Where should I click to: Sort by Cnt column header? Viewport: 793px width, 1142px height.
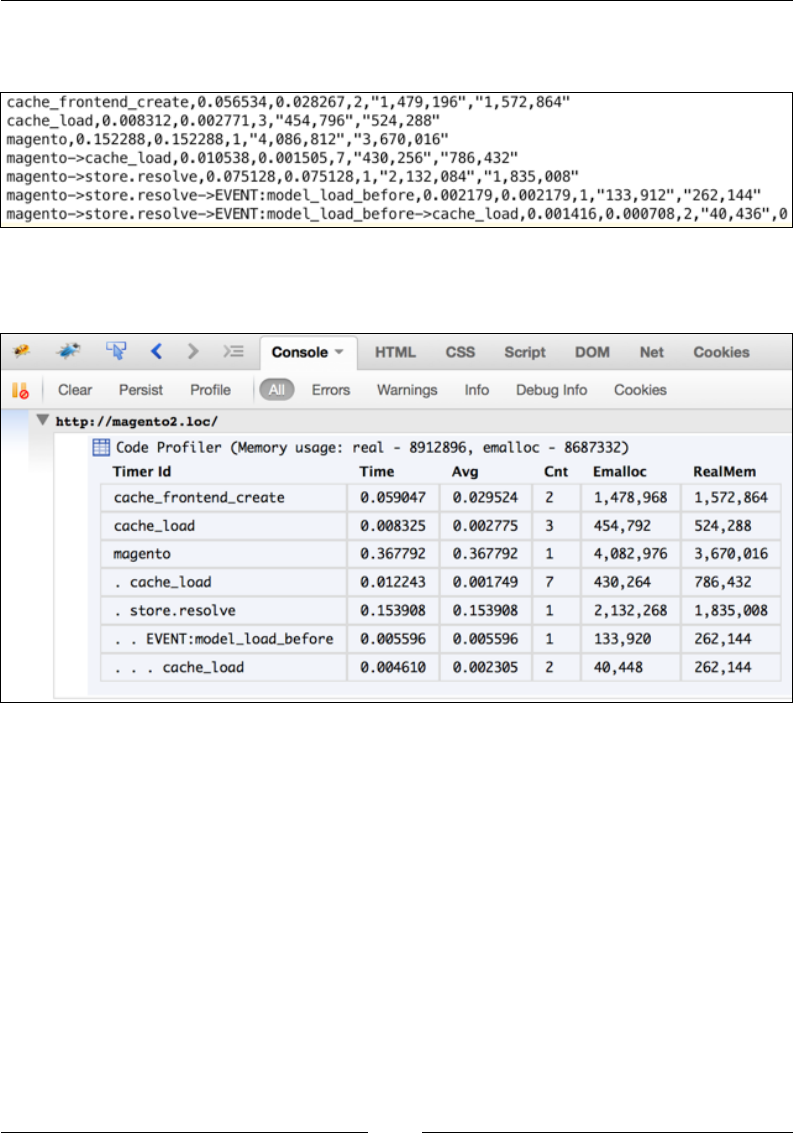pos(556,471)
